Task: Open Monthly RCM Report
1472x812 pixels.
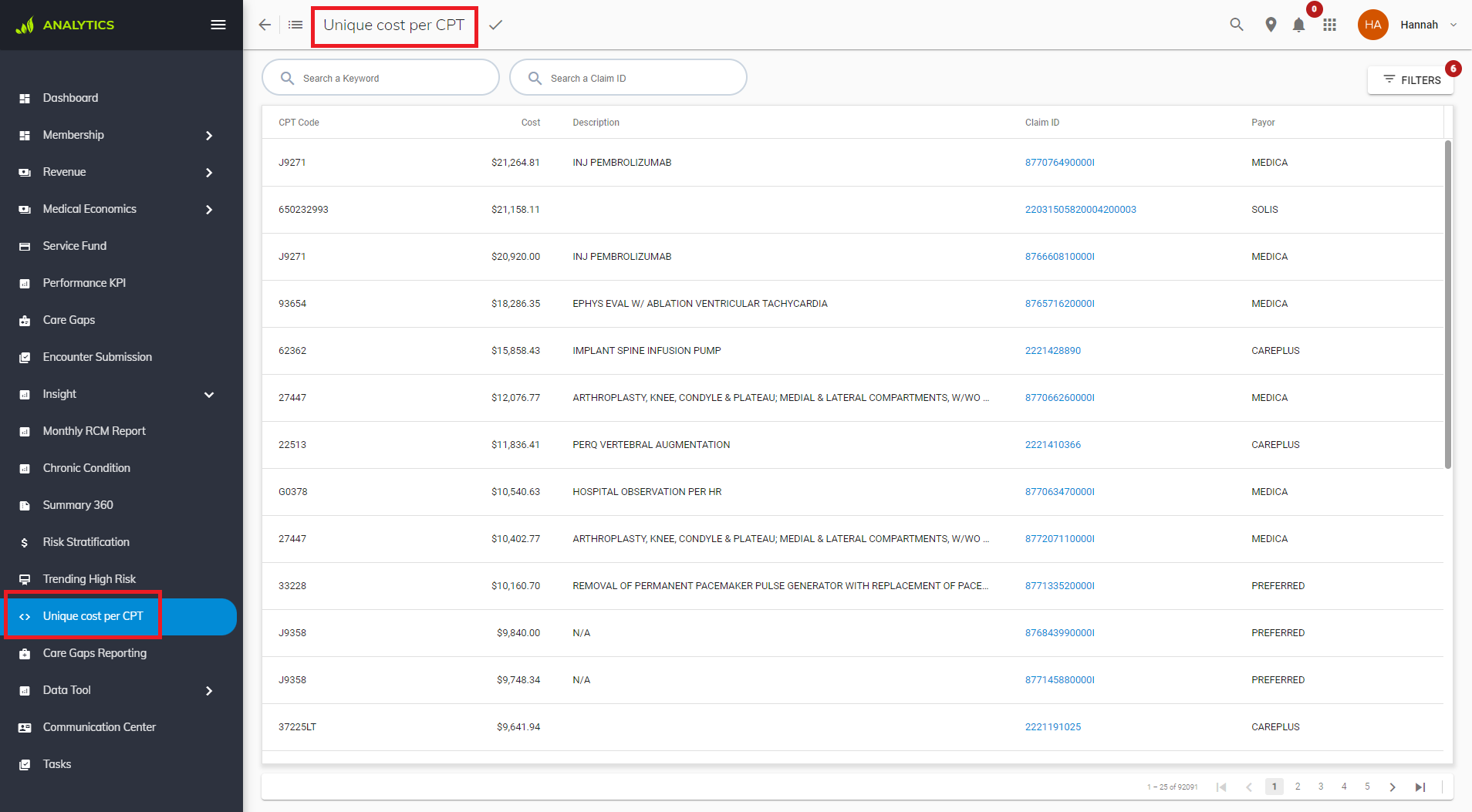Action: pyautogui.click(x=94, y=431)
